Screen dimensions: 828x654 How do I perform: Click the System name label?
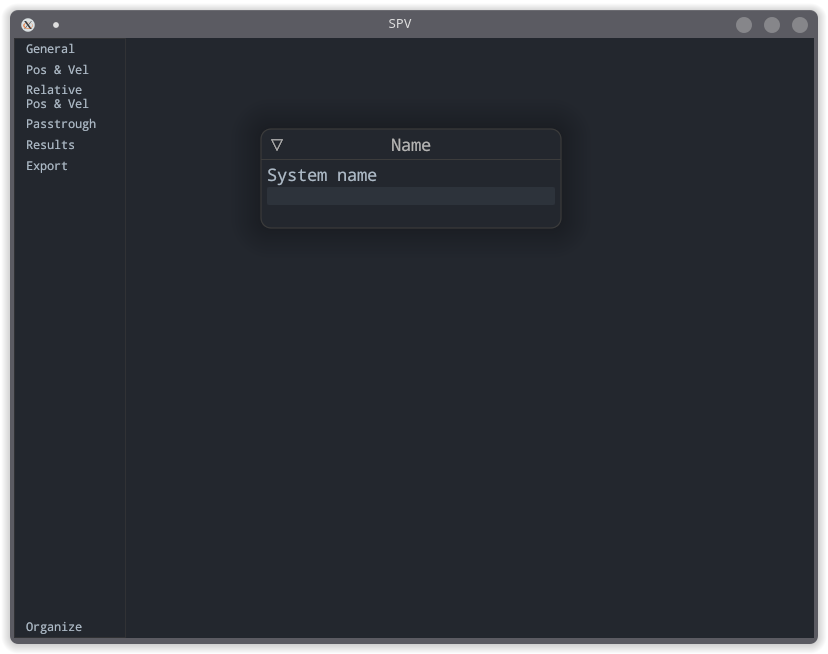pyautogui.click(x=322, y=174)
